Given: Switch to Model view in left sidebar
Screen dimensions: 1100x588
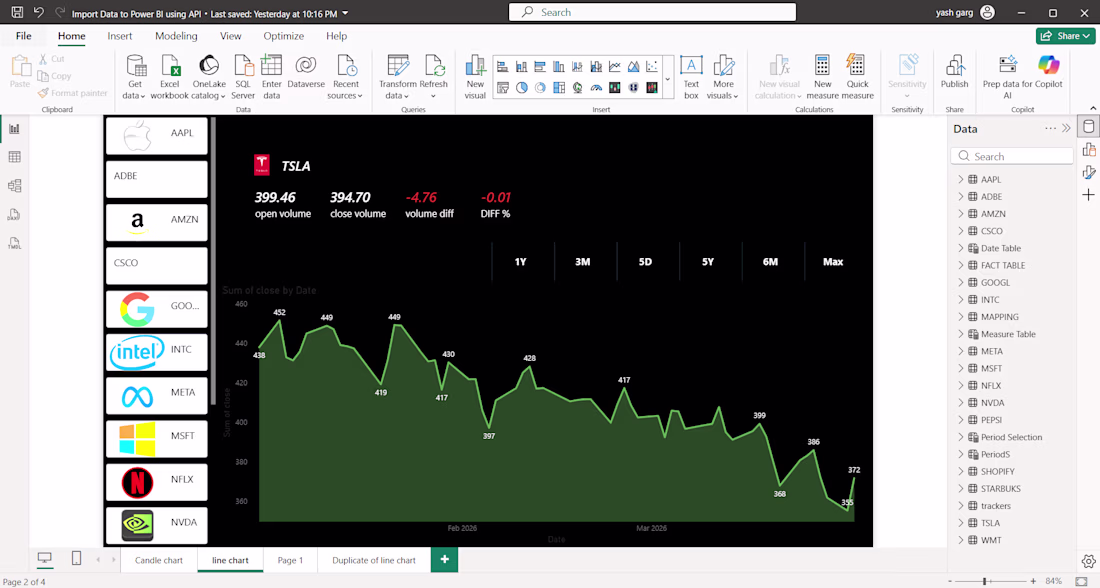Looking at the screenshot, I should (14, 186).
